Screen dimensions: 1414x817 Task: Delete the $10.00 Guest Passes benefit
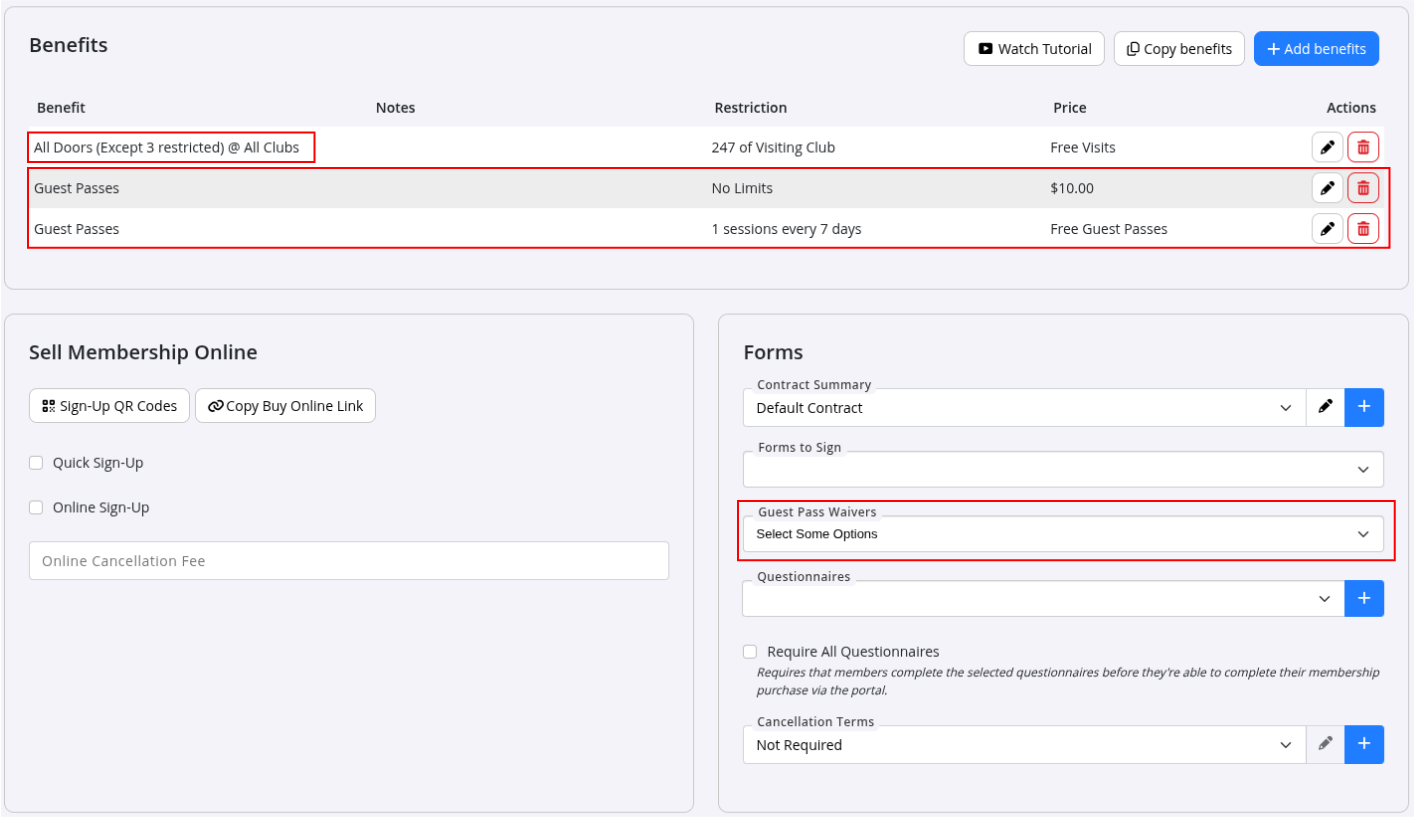point(1363,188)
